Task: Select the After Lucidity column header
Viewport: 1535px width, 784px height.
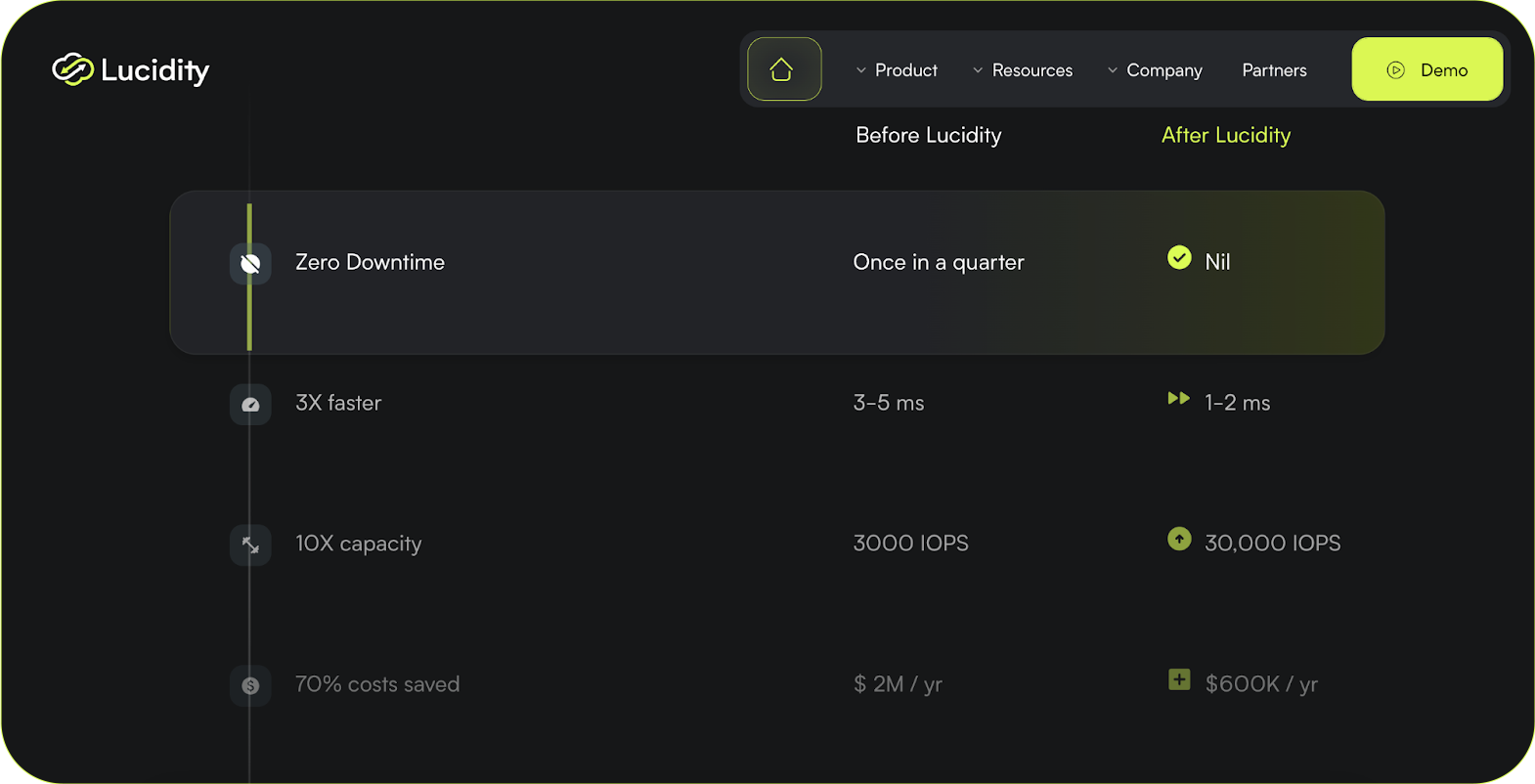Action: [1225, 135]
